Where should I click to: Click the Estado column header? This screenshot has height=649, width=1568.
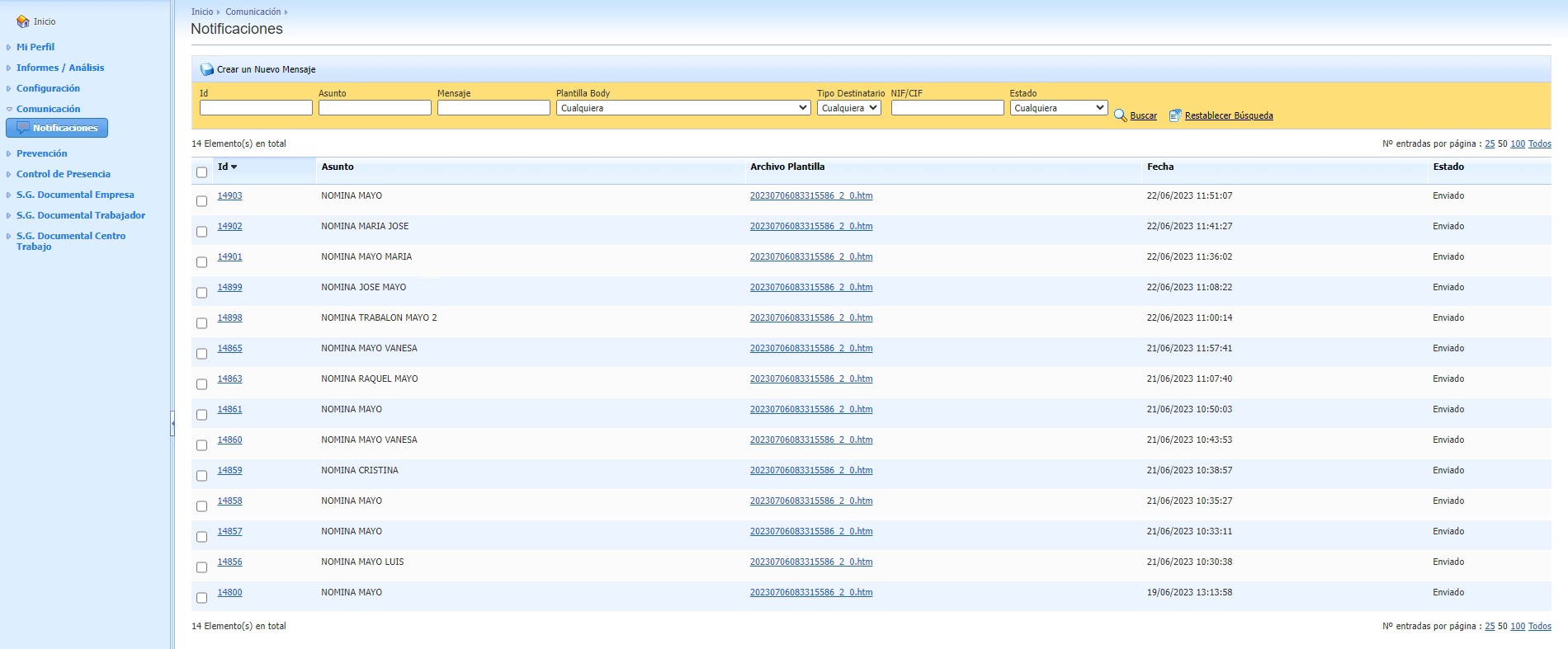pos(1448,167)
